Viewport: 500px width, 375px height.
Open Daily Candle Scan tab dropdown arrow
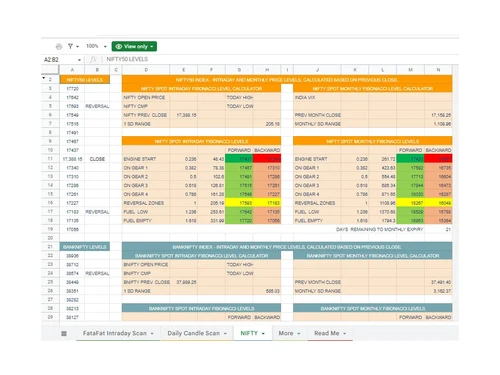point(225,334)
